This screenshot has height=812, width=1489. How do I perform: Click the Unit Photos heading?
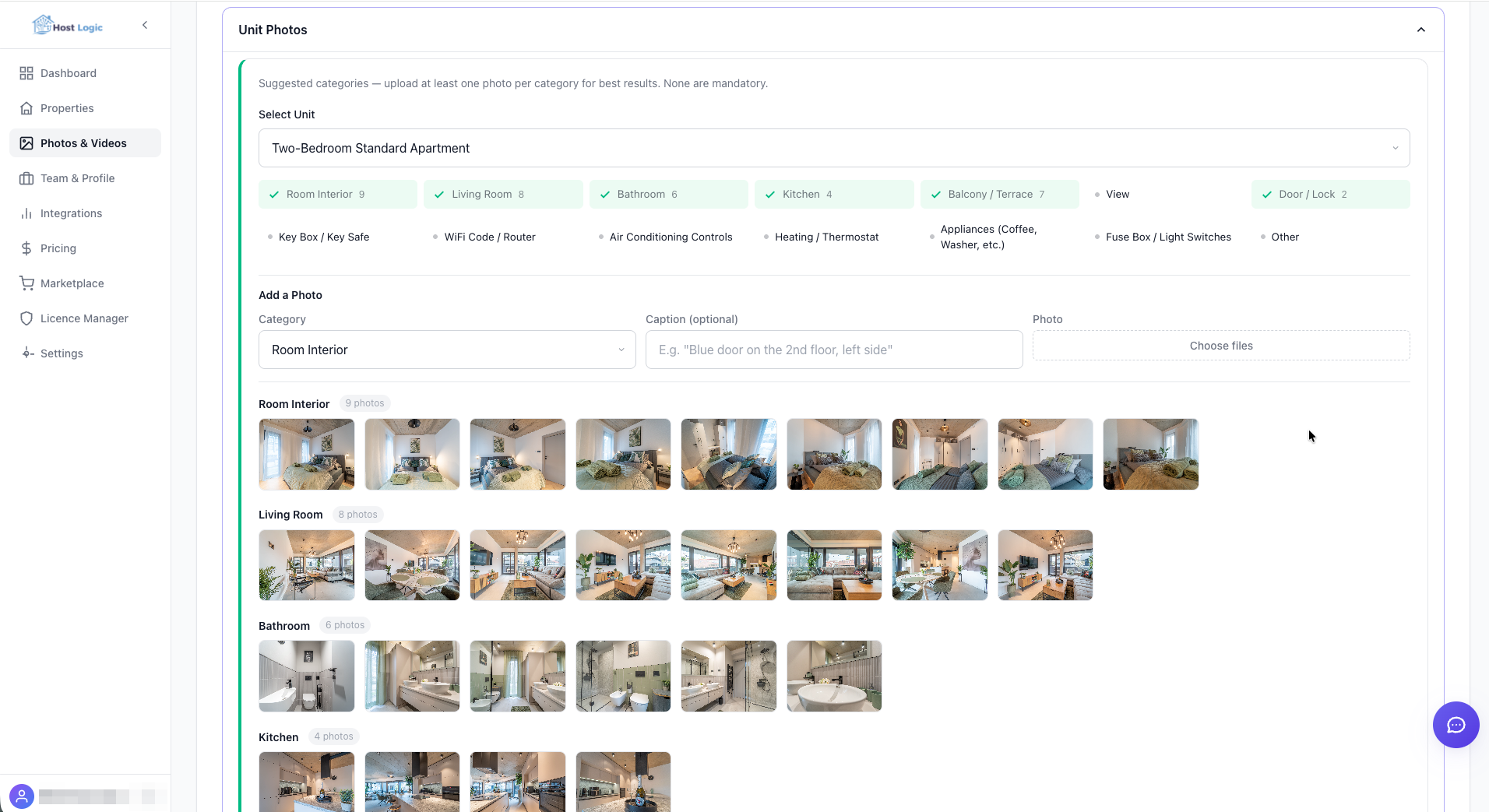[x=273, y=30]
